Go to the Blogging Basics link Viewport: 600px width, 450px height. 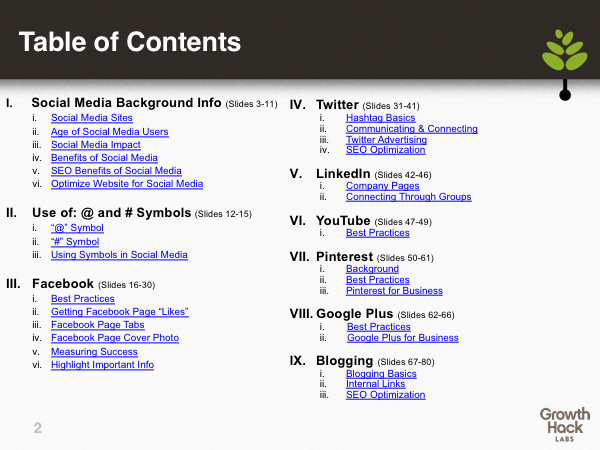click(x=381, y=374)
